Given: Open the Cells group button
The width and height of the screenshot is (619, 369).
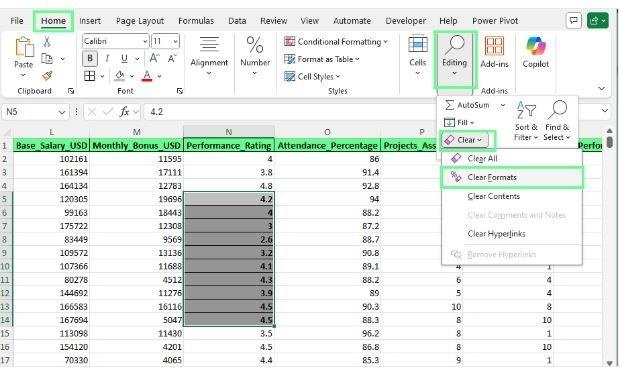Looking at the screenshot, I should pyautogui.click(x=418, y=56).
